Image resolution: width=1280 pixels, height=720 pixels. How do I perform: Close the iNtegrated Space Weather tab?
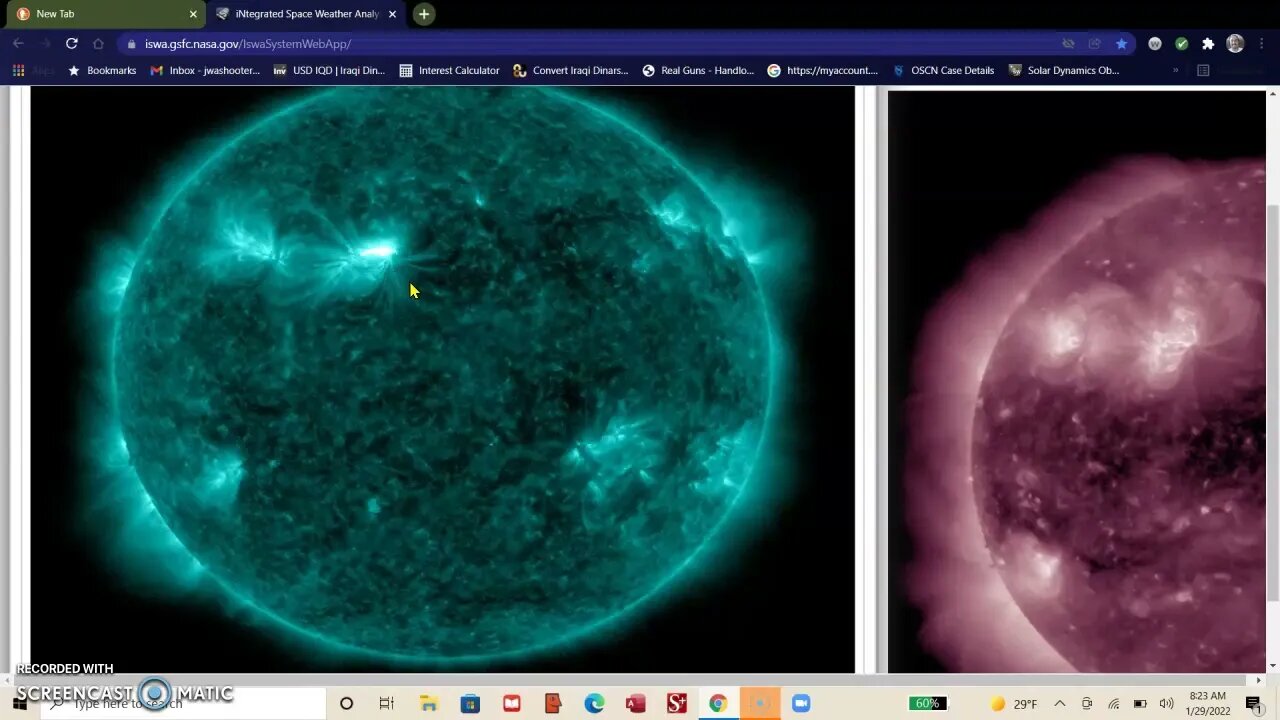392,14
